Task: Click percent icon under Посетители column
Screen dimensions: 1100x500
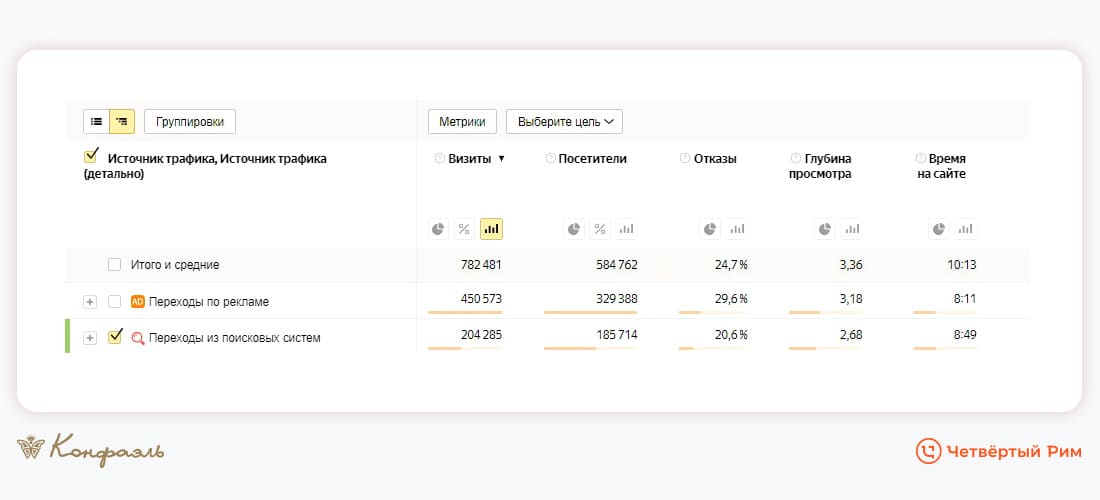Action: pyautogui.click(x=600, y=229)
